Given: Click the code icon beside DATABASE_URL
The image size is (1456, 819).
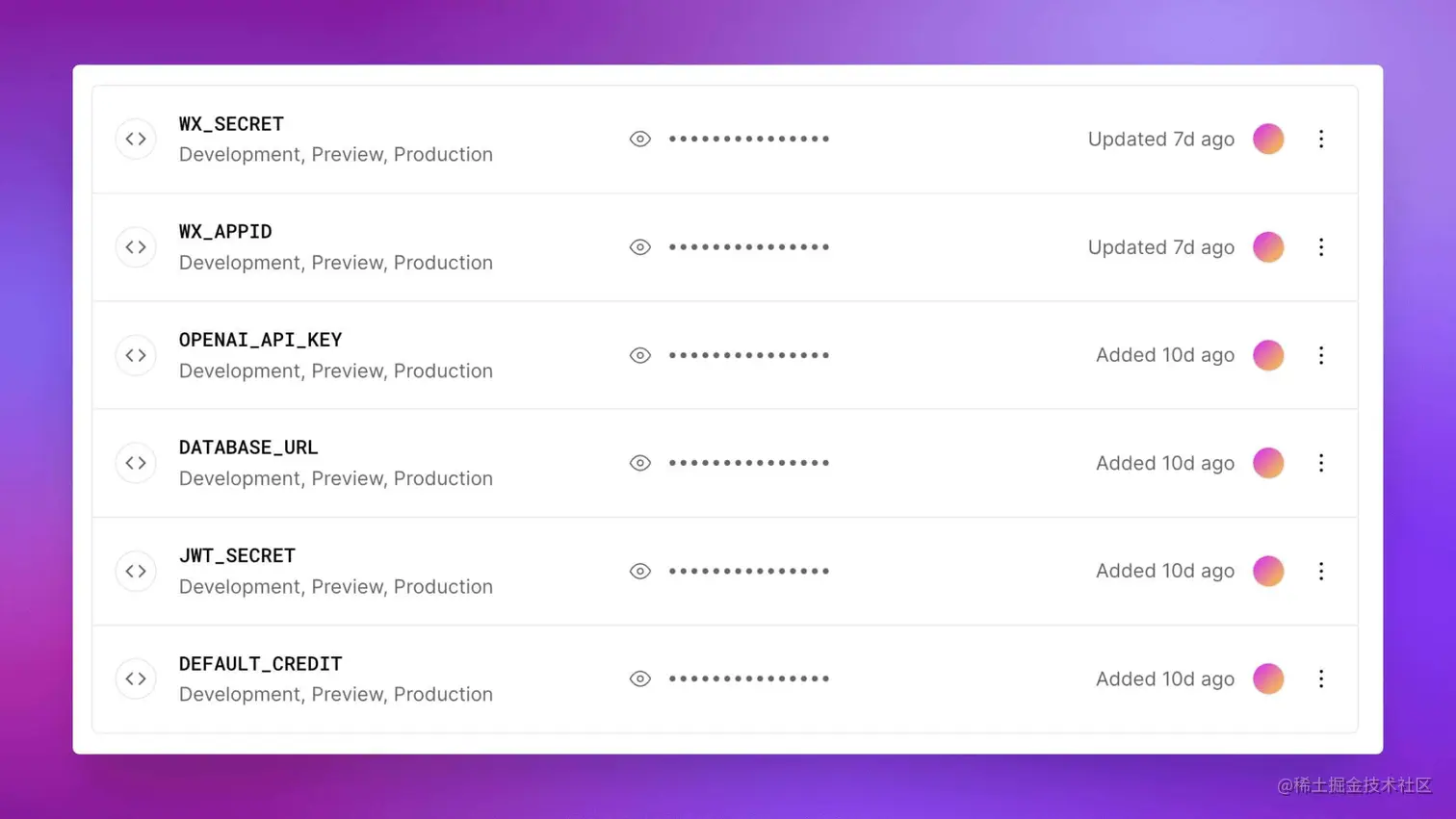Looking at the screenshot, I should click(x=136, y=463).
